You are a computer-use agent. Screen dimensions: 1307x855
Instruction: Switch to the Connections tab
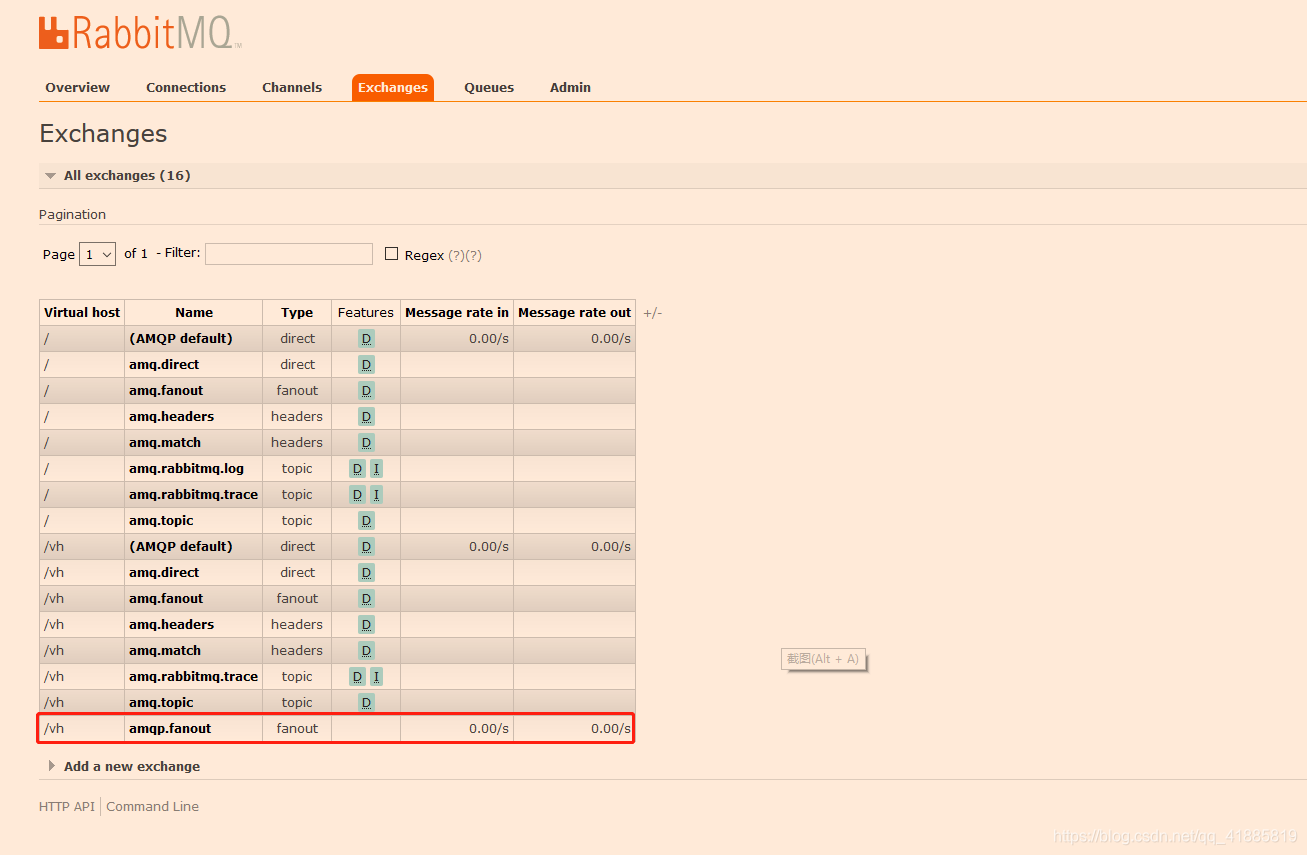pyautogui.click(x=186, y=88)
